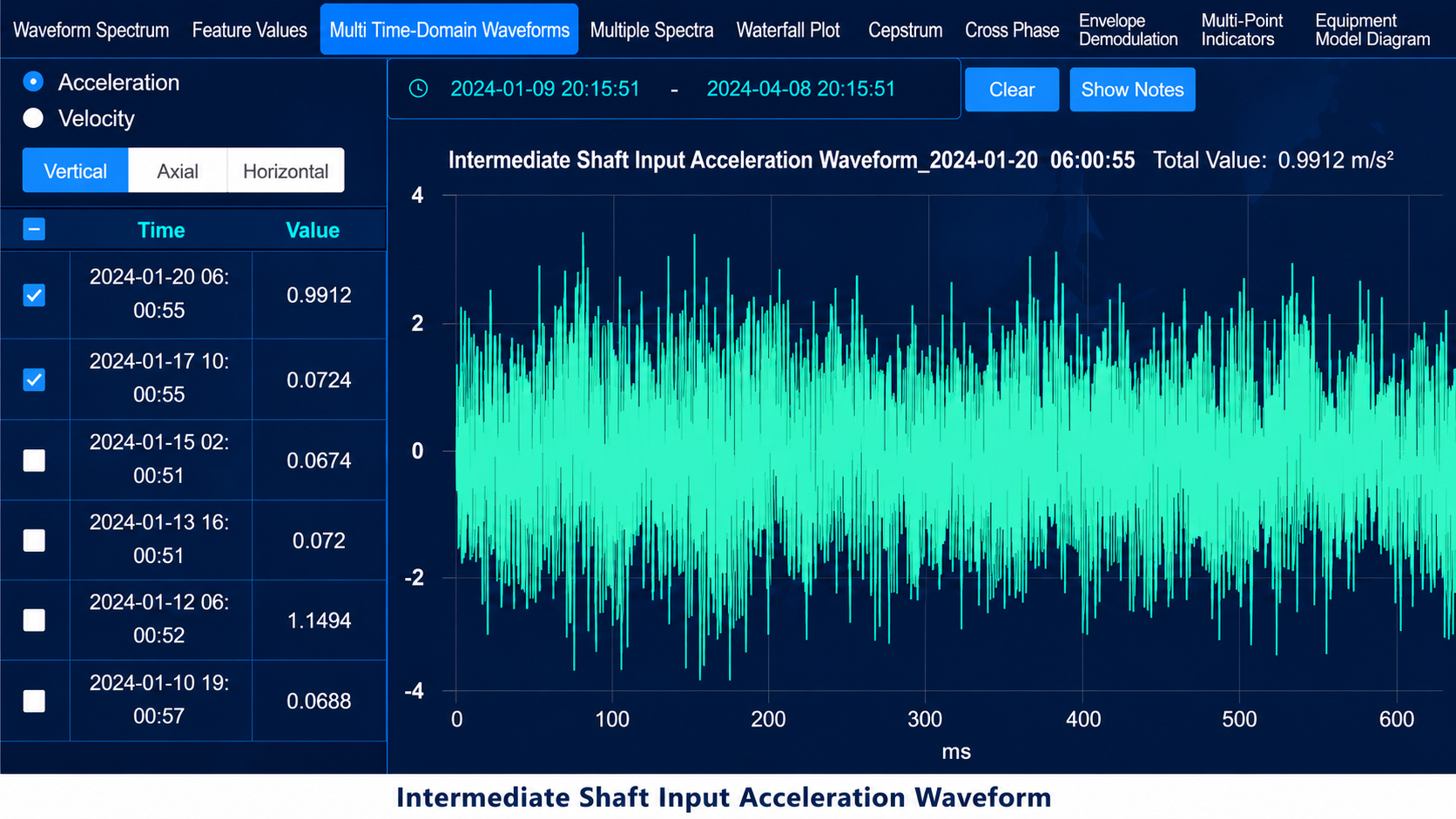1456x819 pixels.
Task: Go to the Waterfall Plot tab
Action: click(x=788, y=30)
